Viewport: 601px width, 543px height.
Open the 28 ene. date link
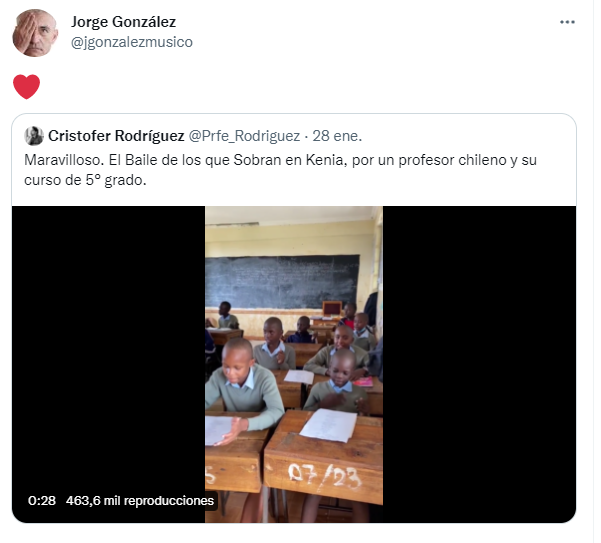(x=337, y=136)
